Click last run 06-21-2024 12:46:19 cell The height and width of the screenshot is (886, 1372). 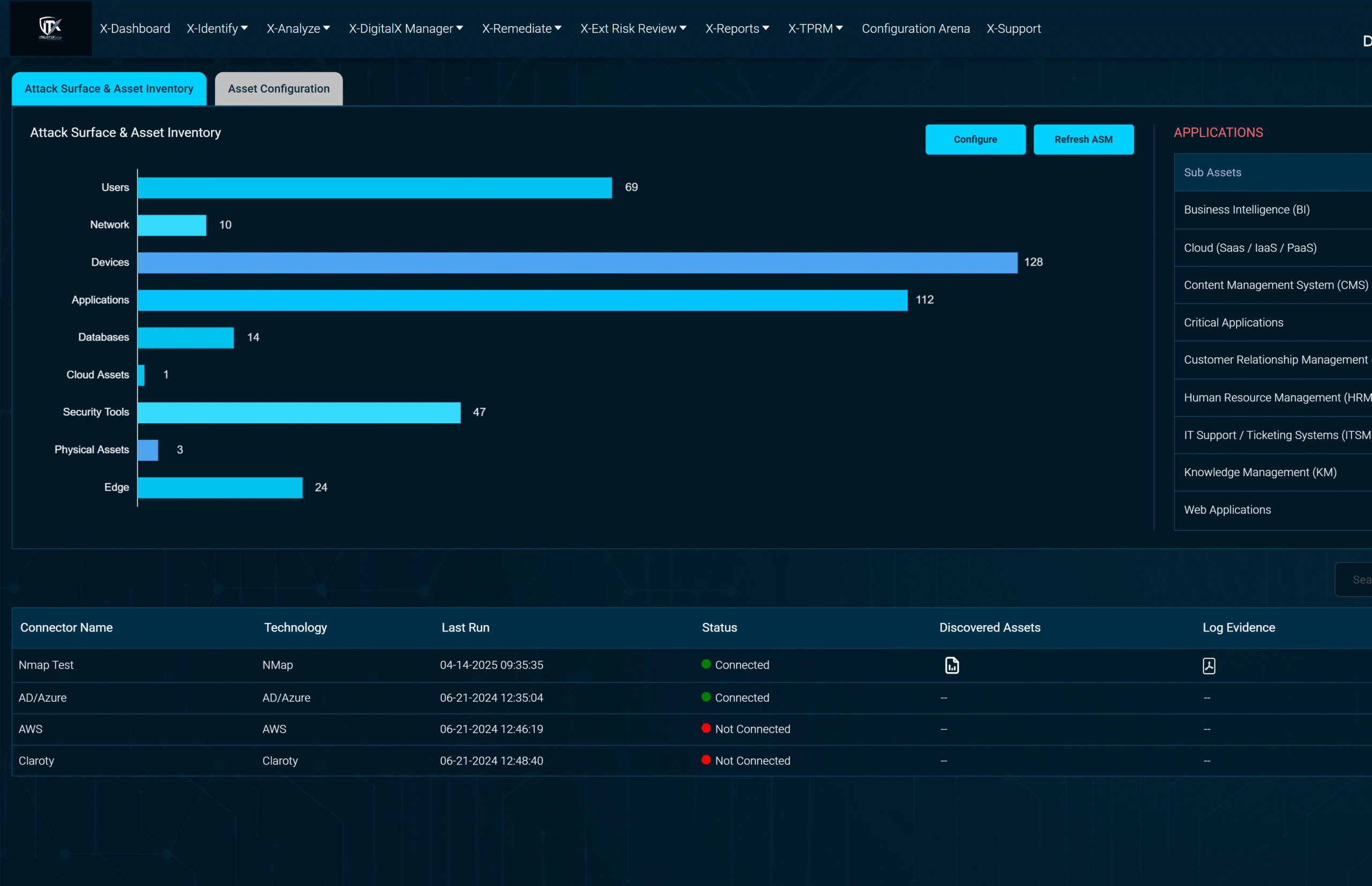[x=491, y=729]
